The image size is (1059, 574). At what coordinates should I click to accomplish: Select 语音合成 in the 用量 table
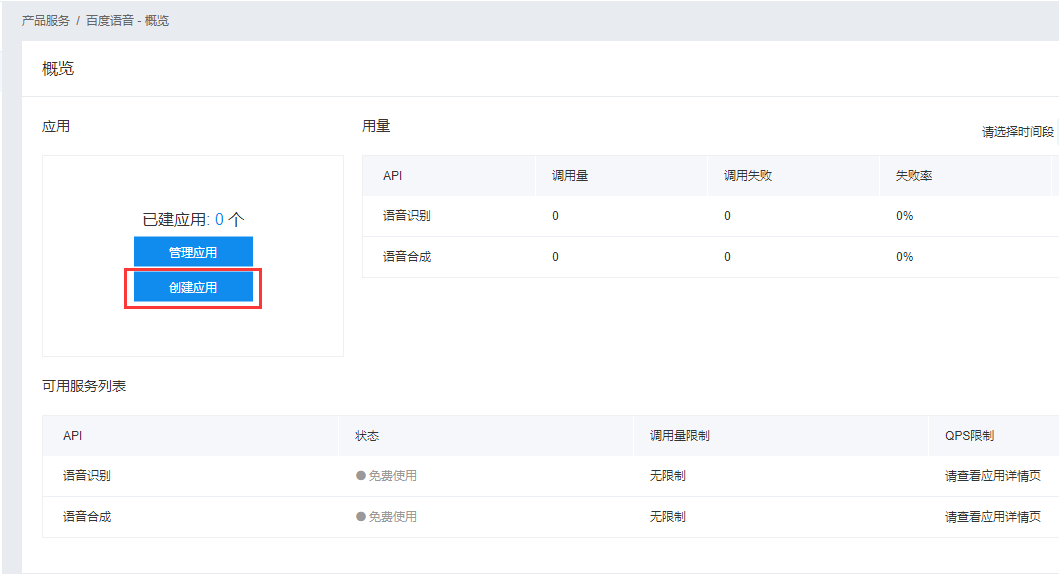(407, 257)
